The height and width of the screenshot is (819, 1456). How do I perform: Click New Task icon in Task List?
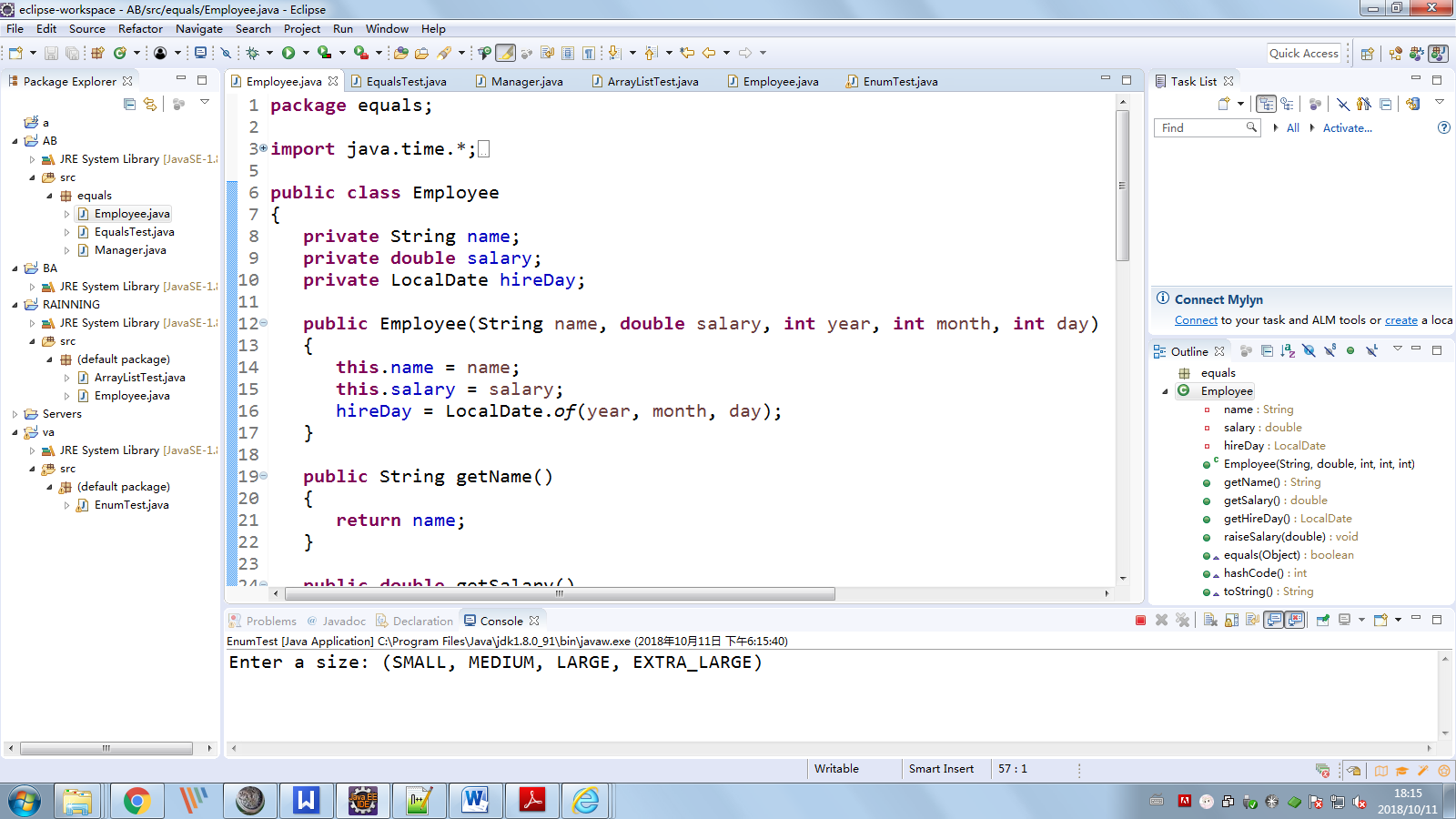point(1224,104)
